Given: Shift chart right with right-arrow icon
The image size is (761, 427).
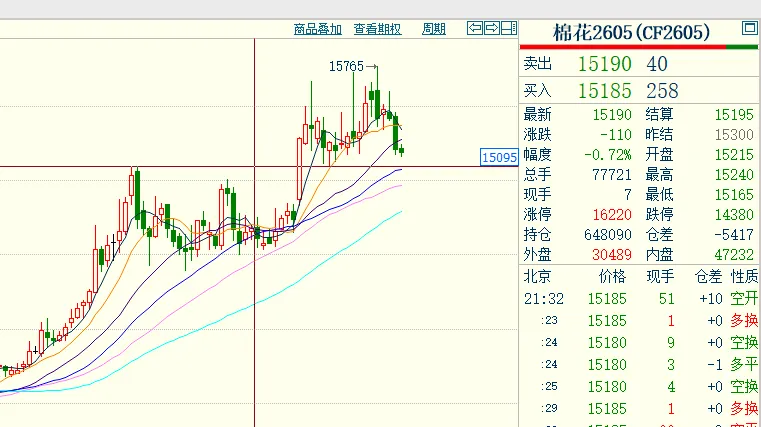Looking at the screenshot, I should pyautogui.click(x=492, y=28).
